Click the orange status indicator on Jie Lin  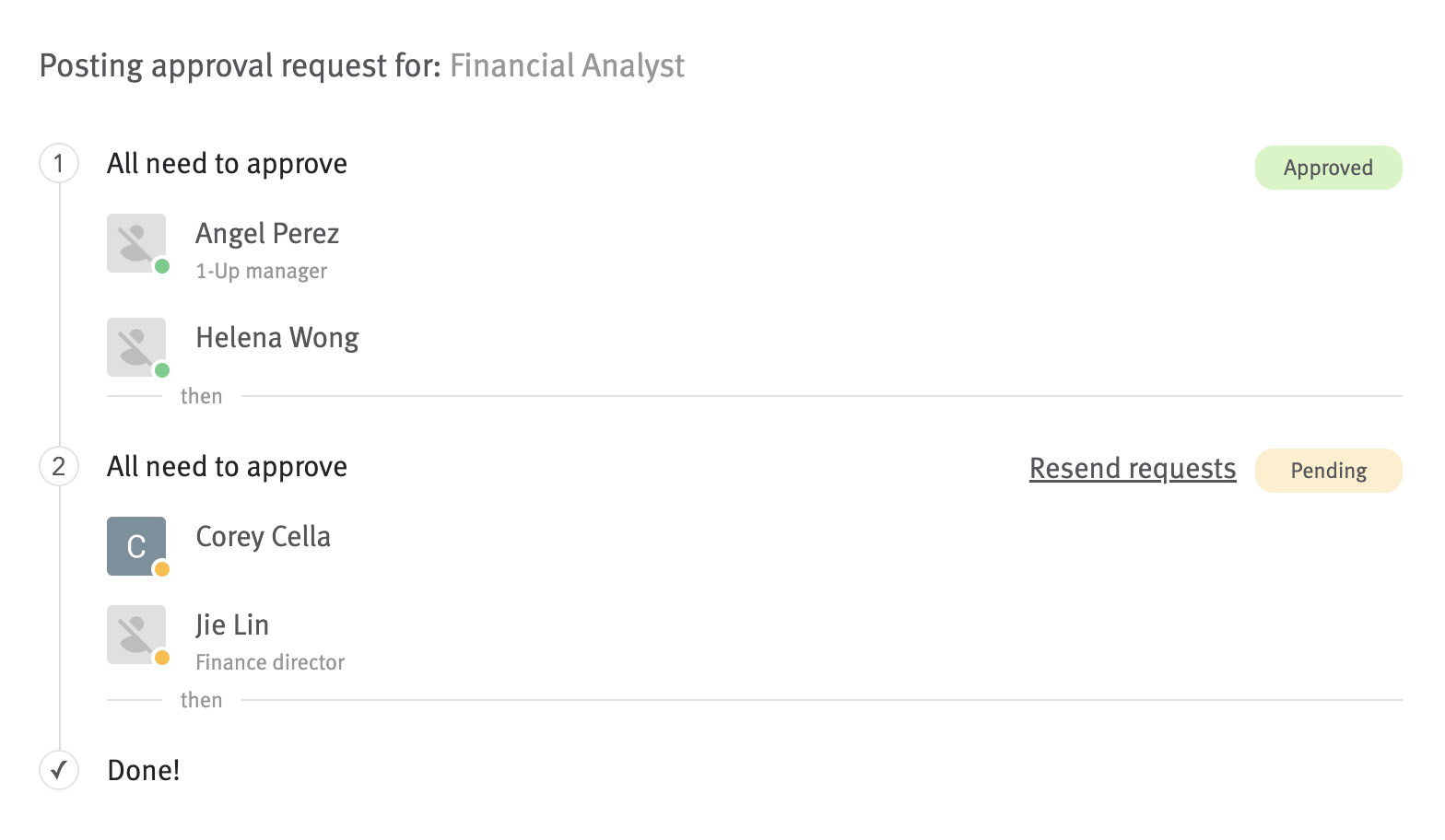coord(162,659)
